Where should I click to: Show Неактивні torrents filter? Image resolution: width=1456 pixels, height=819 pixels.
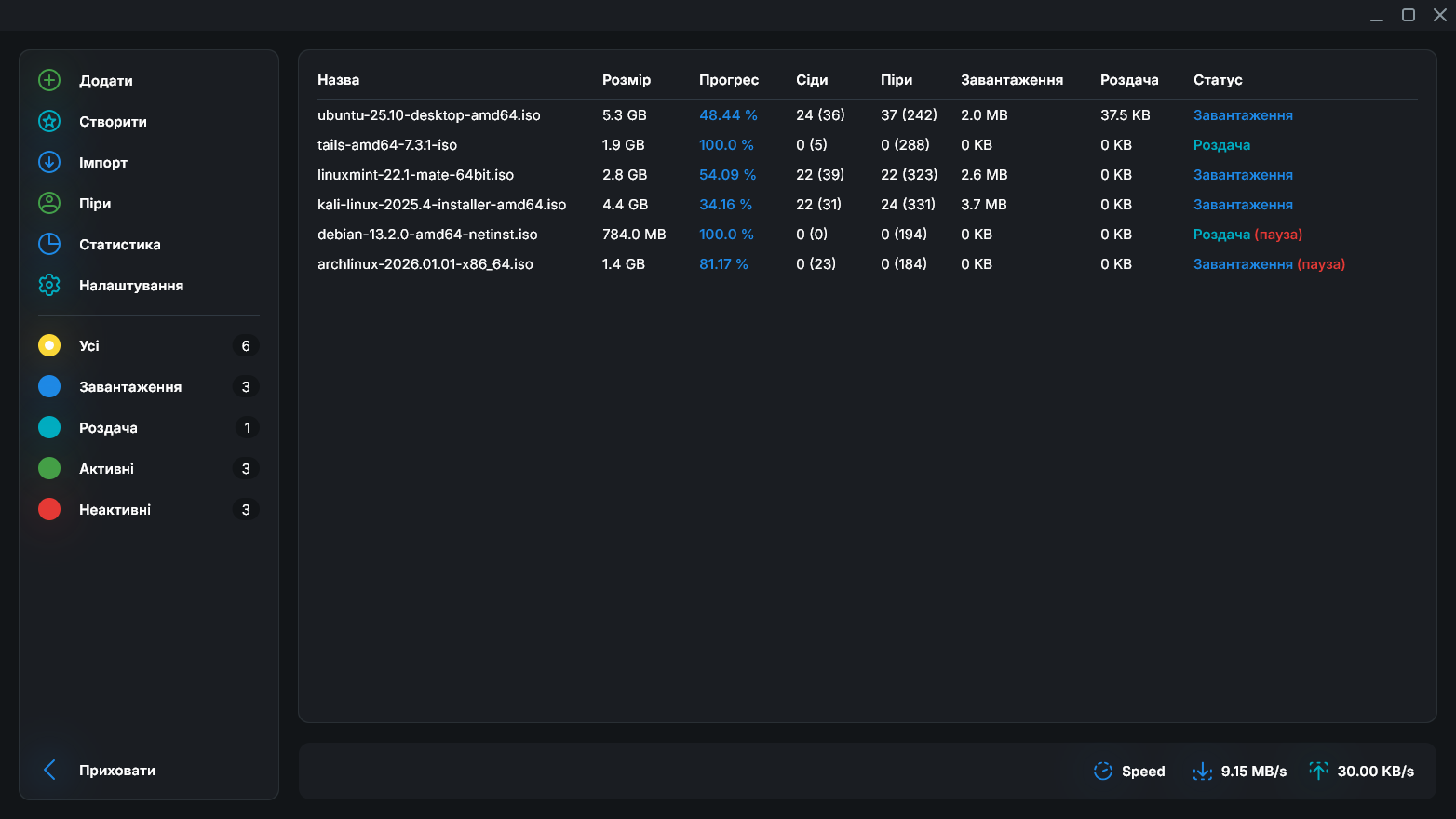[x=115, y=509]
